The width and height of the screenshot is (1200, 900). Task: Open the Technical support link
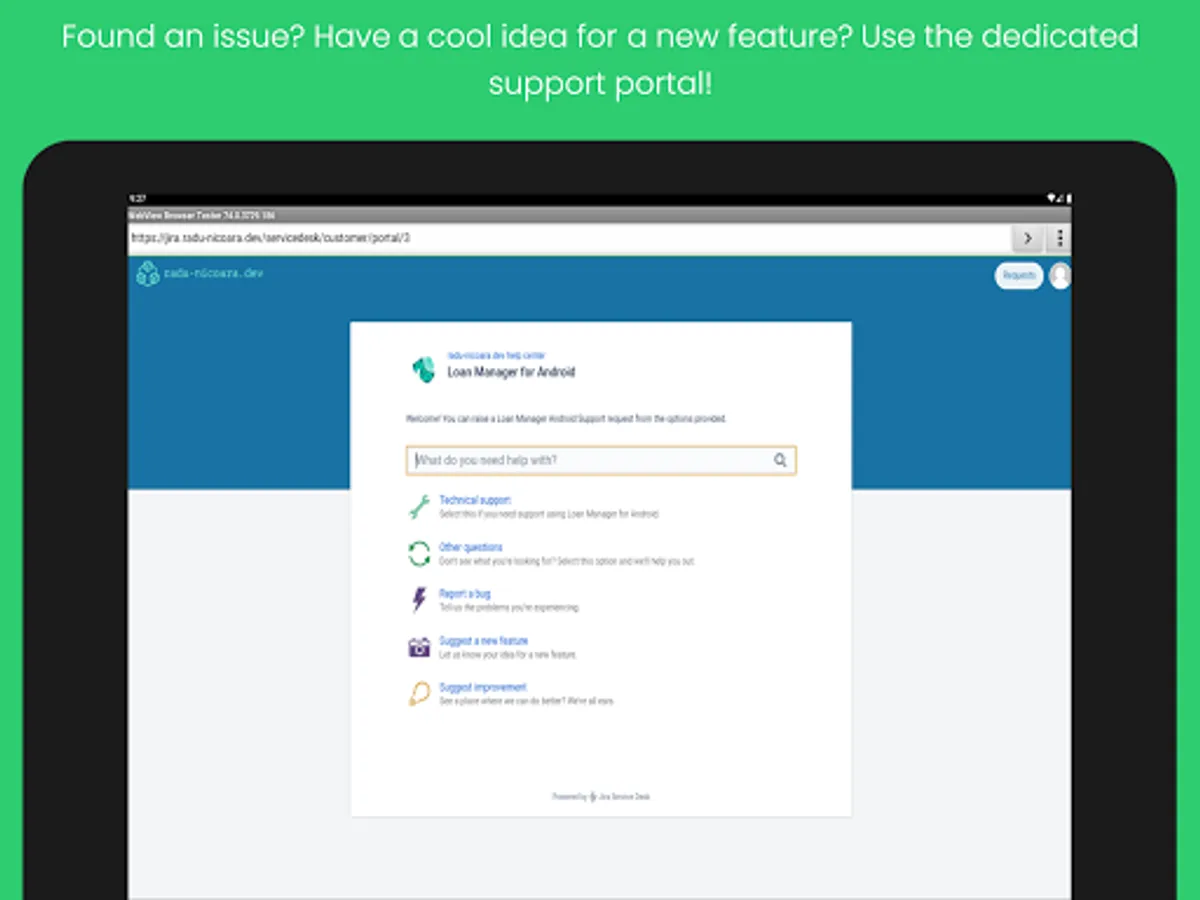[x=475, y=500]
